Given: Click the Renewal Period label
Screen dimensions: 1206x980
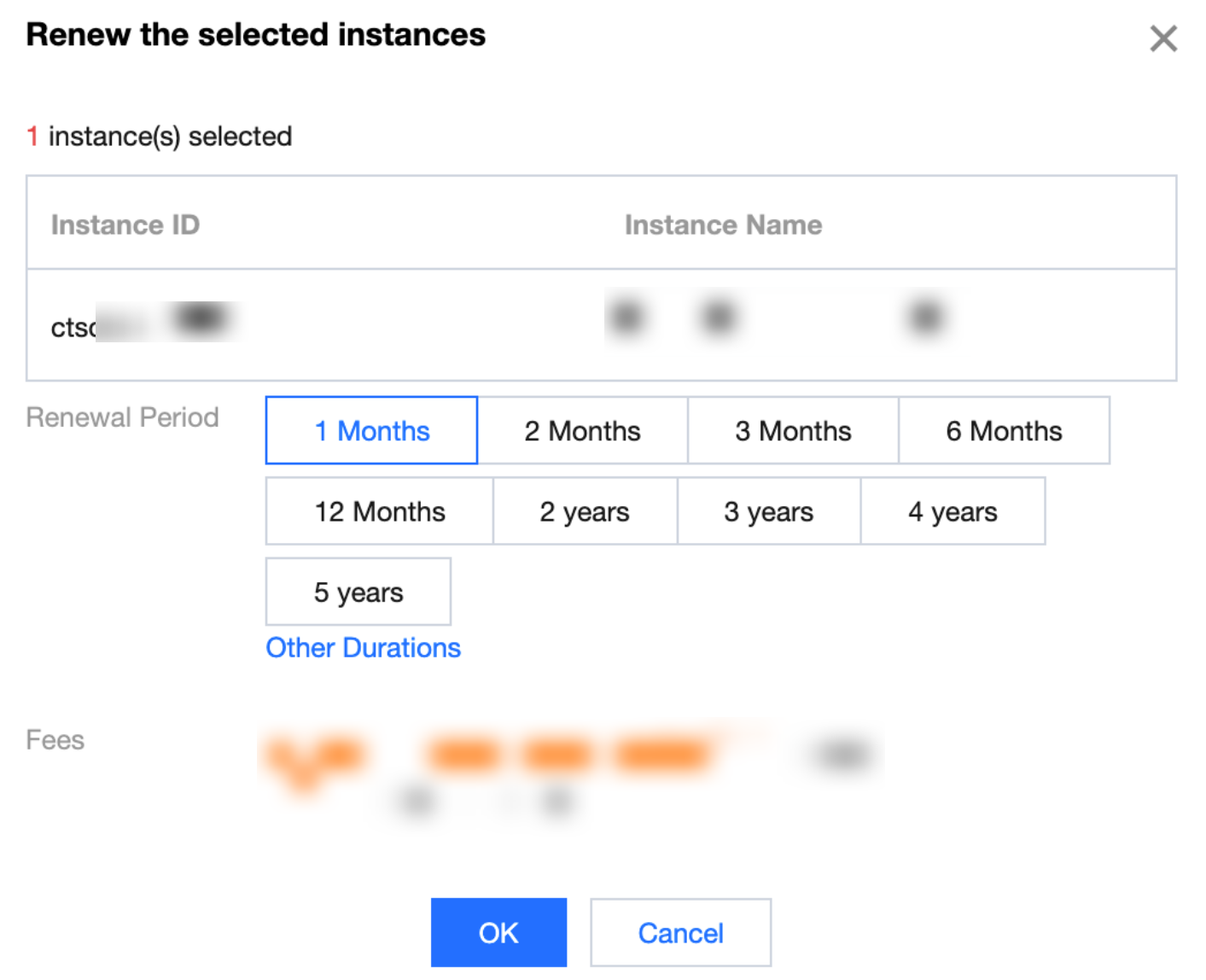Looking at the screenshot, I should click(122, 417).
